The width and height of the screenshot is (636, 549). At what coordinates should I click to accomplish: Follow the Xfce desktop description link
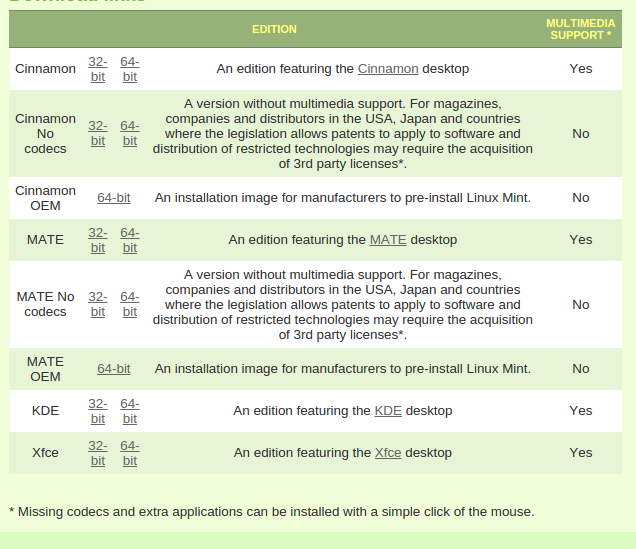coord(388,453)
